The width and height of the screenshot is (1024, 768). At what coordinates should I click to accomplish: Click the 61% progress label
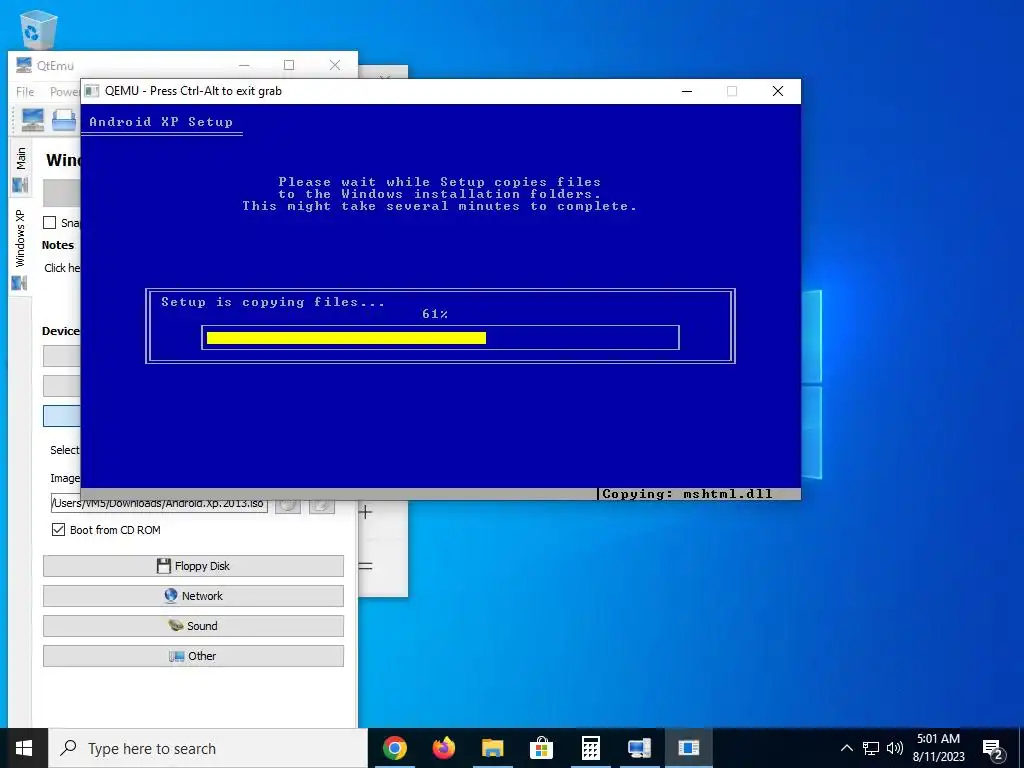435,314
